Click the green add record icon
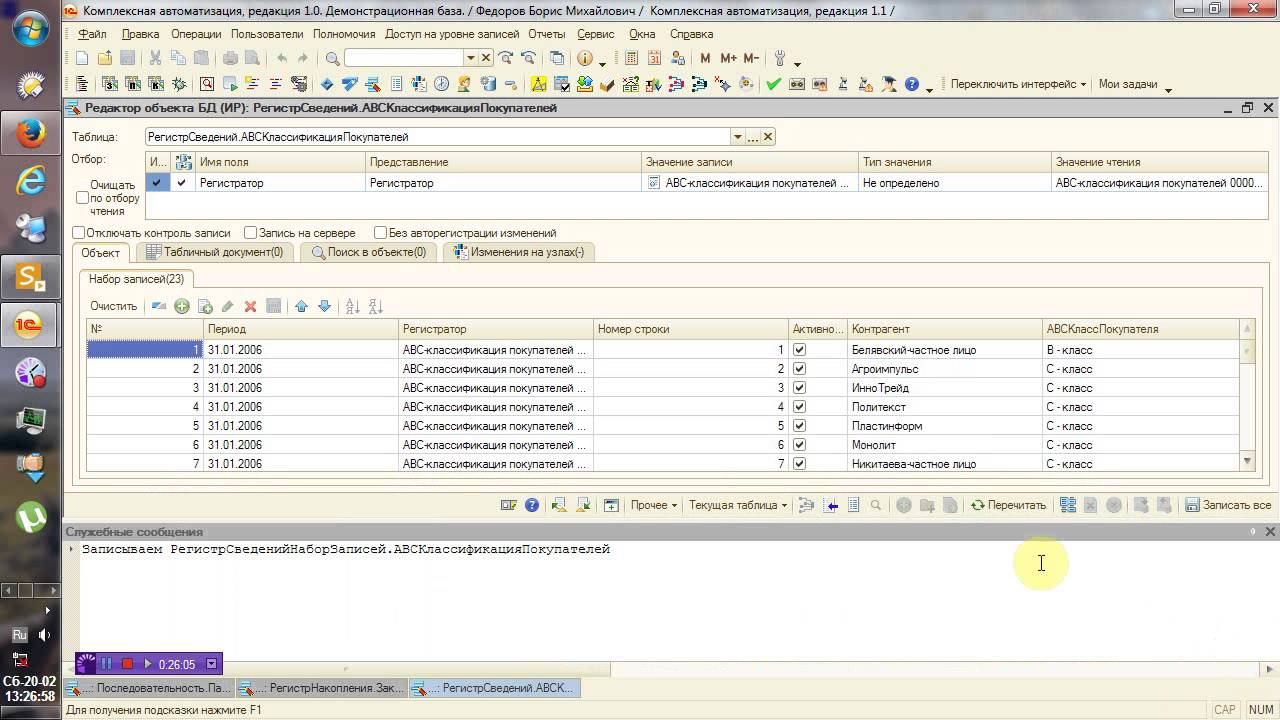 tap(181, 306)
